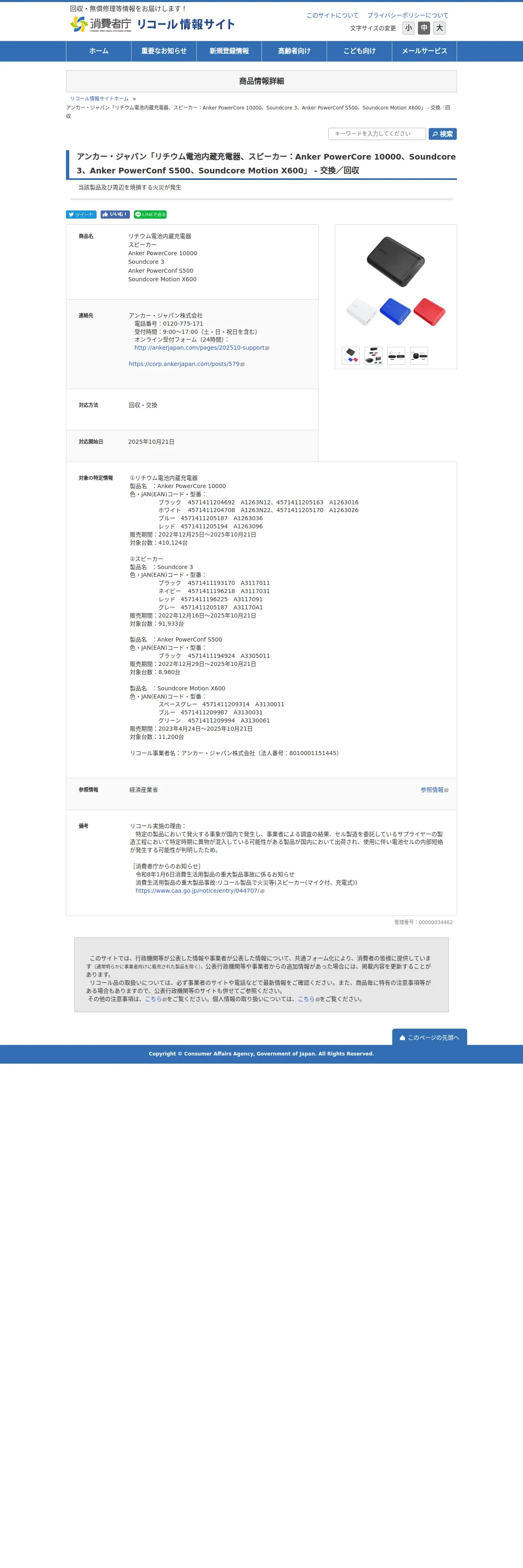This screenshot has width=523, height=1568.
Task: Select the thumbnail with the round black speaker
Action: click(x=419, y=355)
